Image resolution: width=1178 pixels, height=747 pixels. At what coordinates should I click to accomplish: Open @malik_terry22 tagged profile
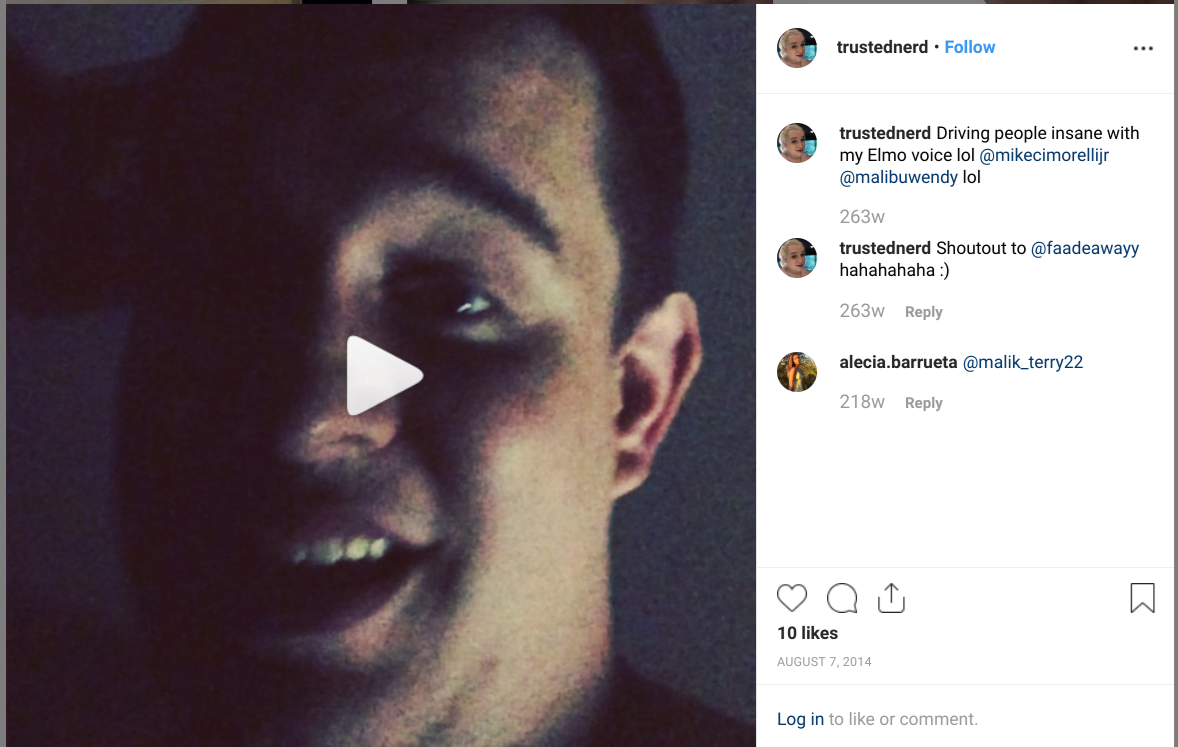[1022, 362]
